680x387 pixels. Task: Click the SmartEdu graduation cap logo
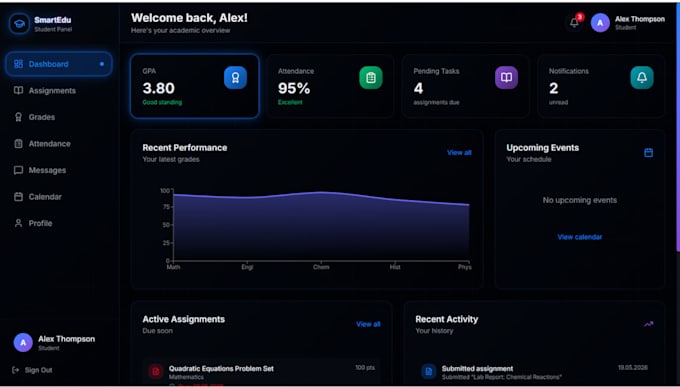(19, 23)
